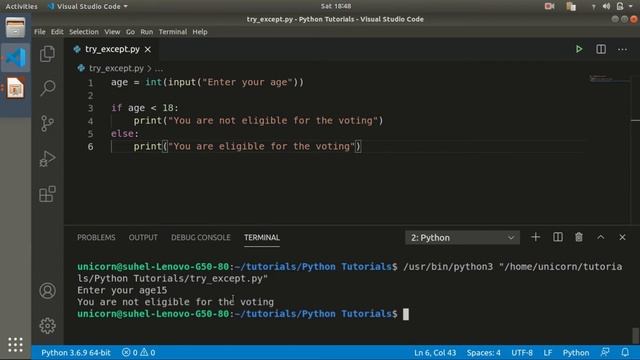Open Run and Debug view
The image size is (640, 360).
coord(47,159)
